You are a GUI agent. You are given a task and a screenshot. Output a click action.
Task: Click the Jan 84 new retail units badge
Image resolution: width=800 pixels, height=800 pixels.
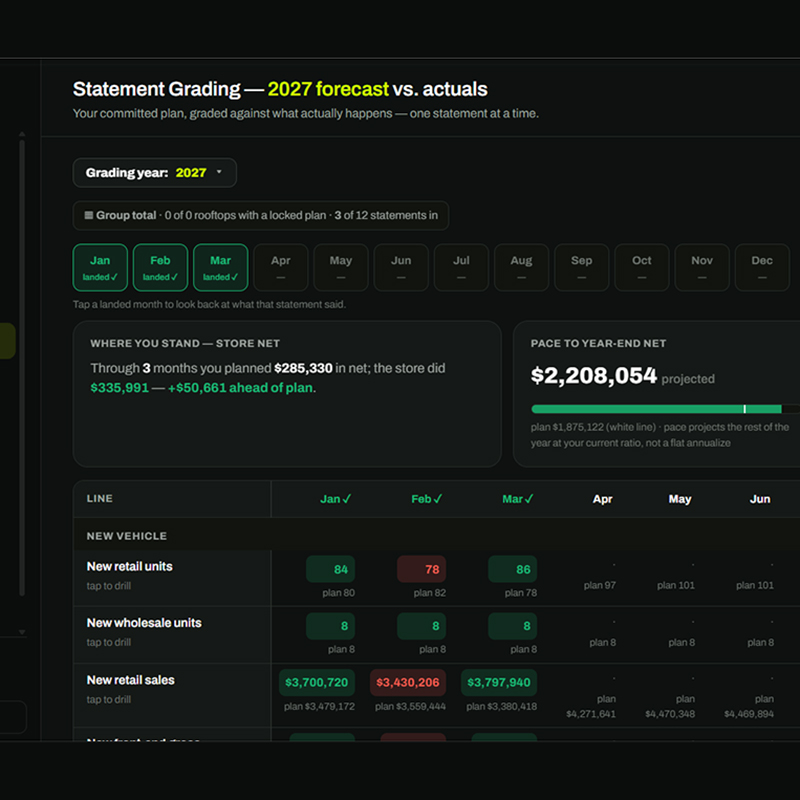pyautogui.click(x=330, y=569)
